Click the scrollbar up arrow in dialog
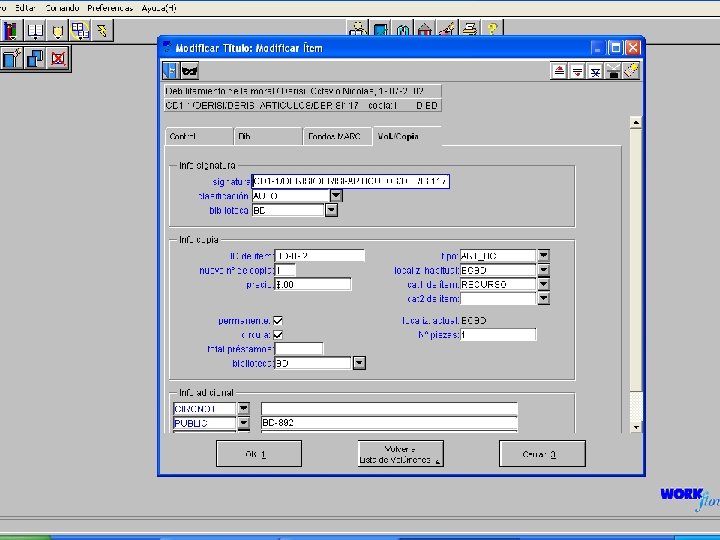Image resolution: width=720 pixels, height=540 pixels. click(636, 122)
